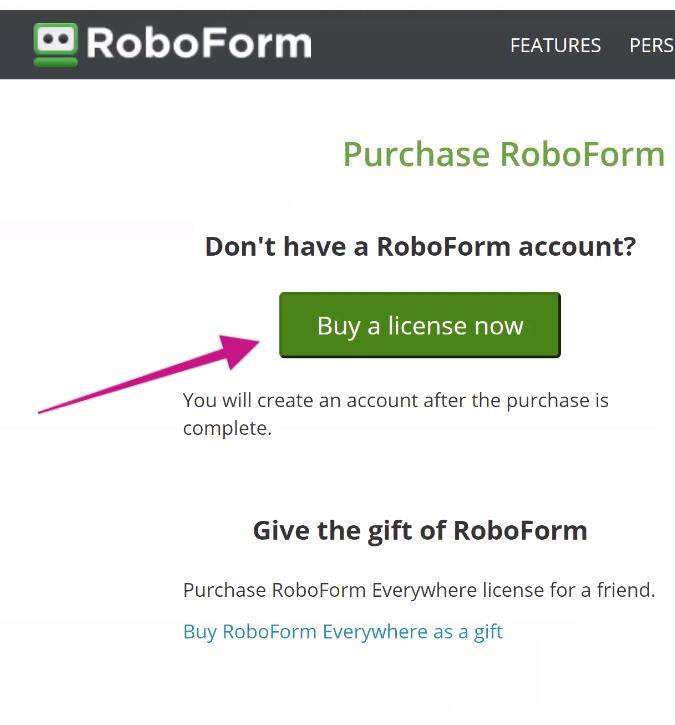Click the magenta arrow annotation

coord(148,374)
